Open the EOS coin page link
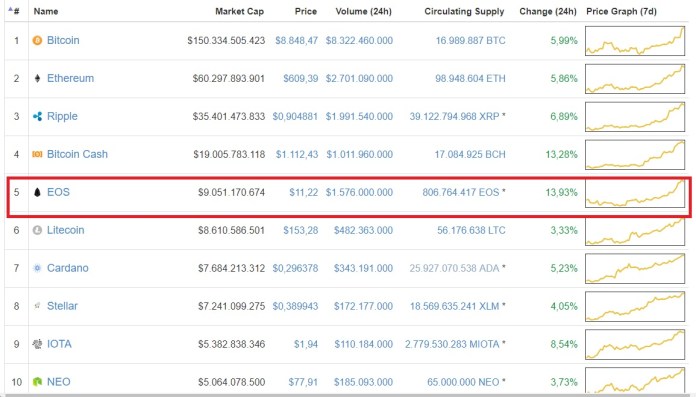This screenshot has height=397, width=696. coord(58,192)
